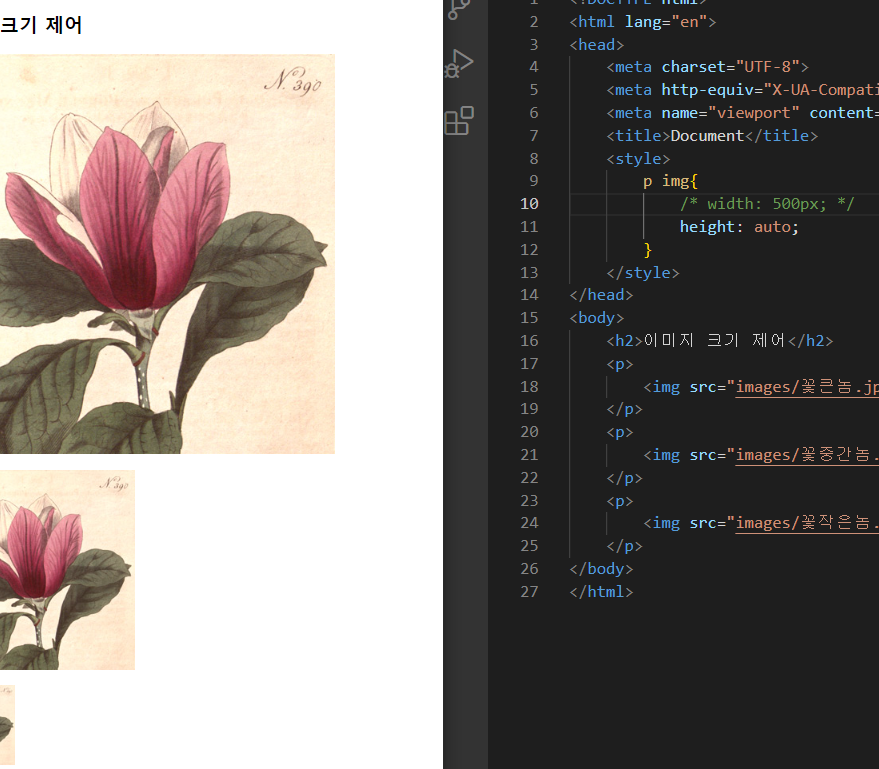This screenshot has height=769, width=879.
Task: Click the meta charset="UTF-8" line
Action: pos(707,67)
